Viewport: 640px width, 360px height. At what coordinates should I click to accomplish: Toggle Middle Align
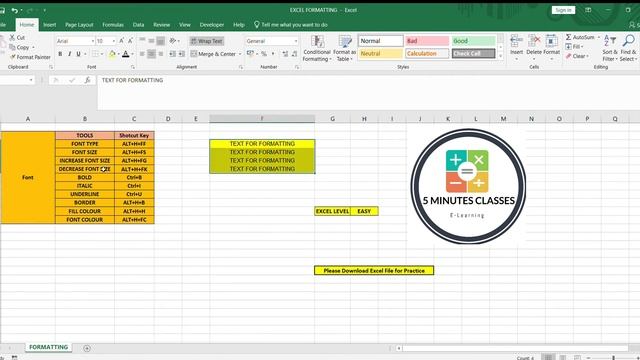151,41
